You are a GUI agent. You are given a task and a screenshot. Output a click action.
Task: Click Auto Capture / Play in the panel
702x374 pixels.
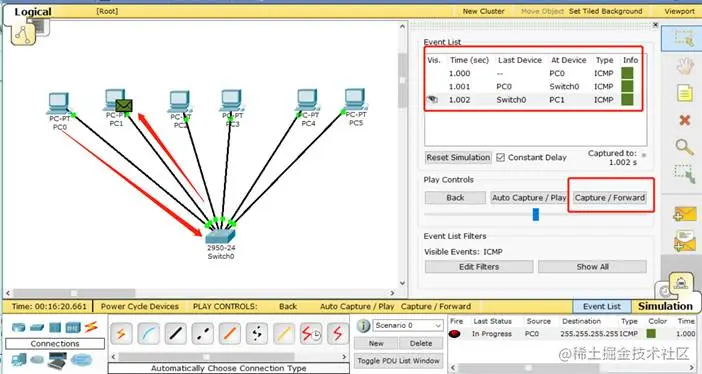529,198
